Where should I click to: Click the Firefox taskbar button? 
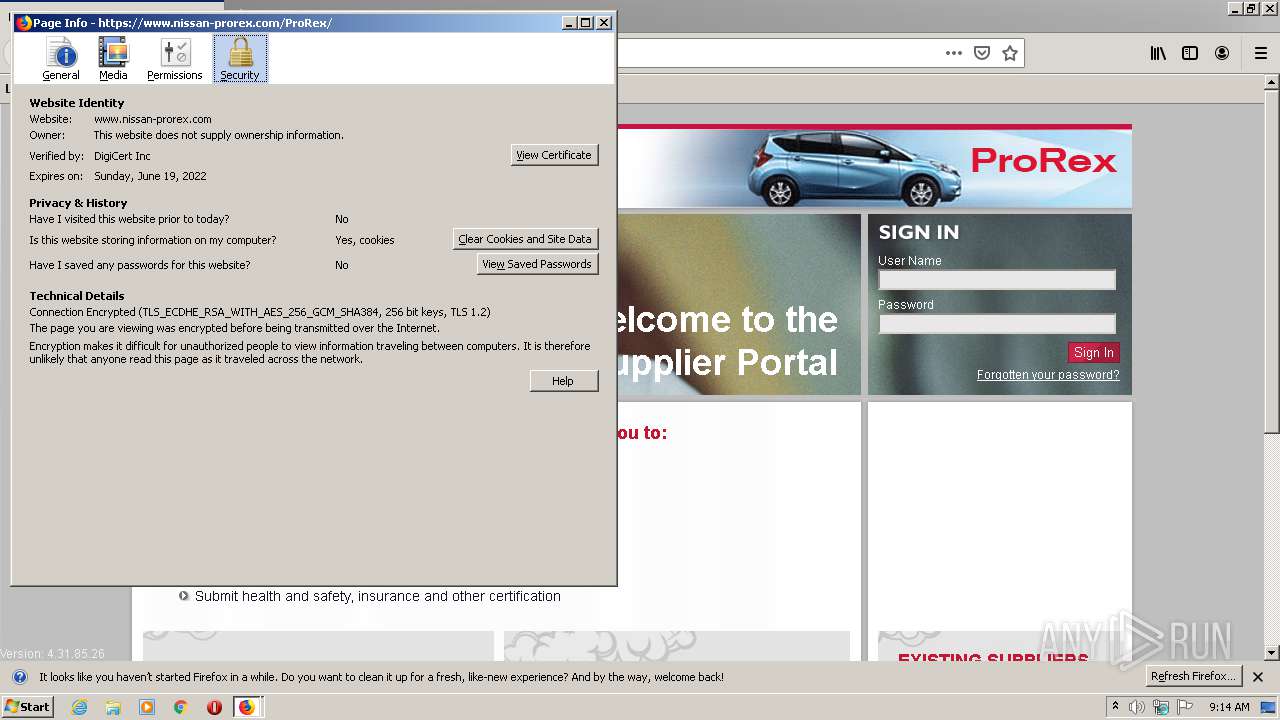247,707
